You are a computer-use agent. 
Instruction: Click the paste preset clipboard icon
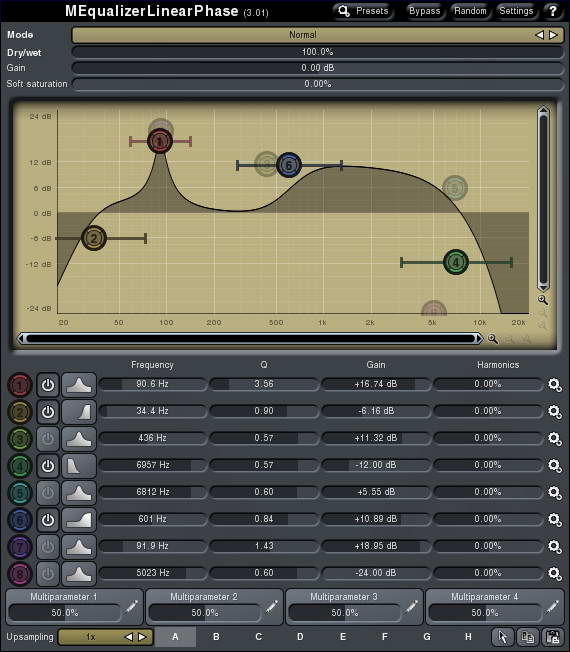553,637
